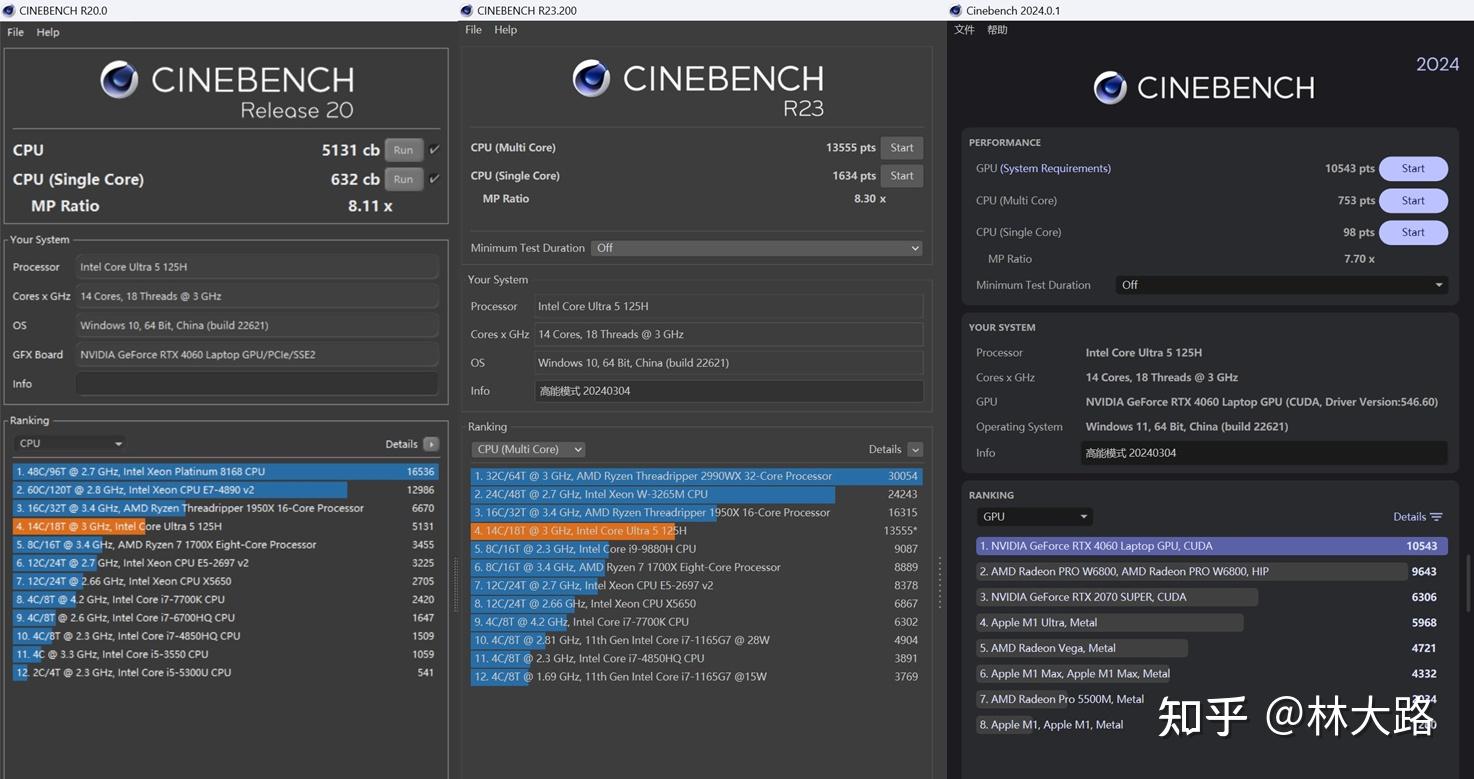The image size is (1474, 779).
Task: Open the 2024 Minimum Test Duration dropdown
Action: coord(1281,285)
